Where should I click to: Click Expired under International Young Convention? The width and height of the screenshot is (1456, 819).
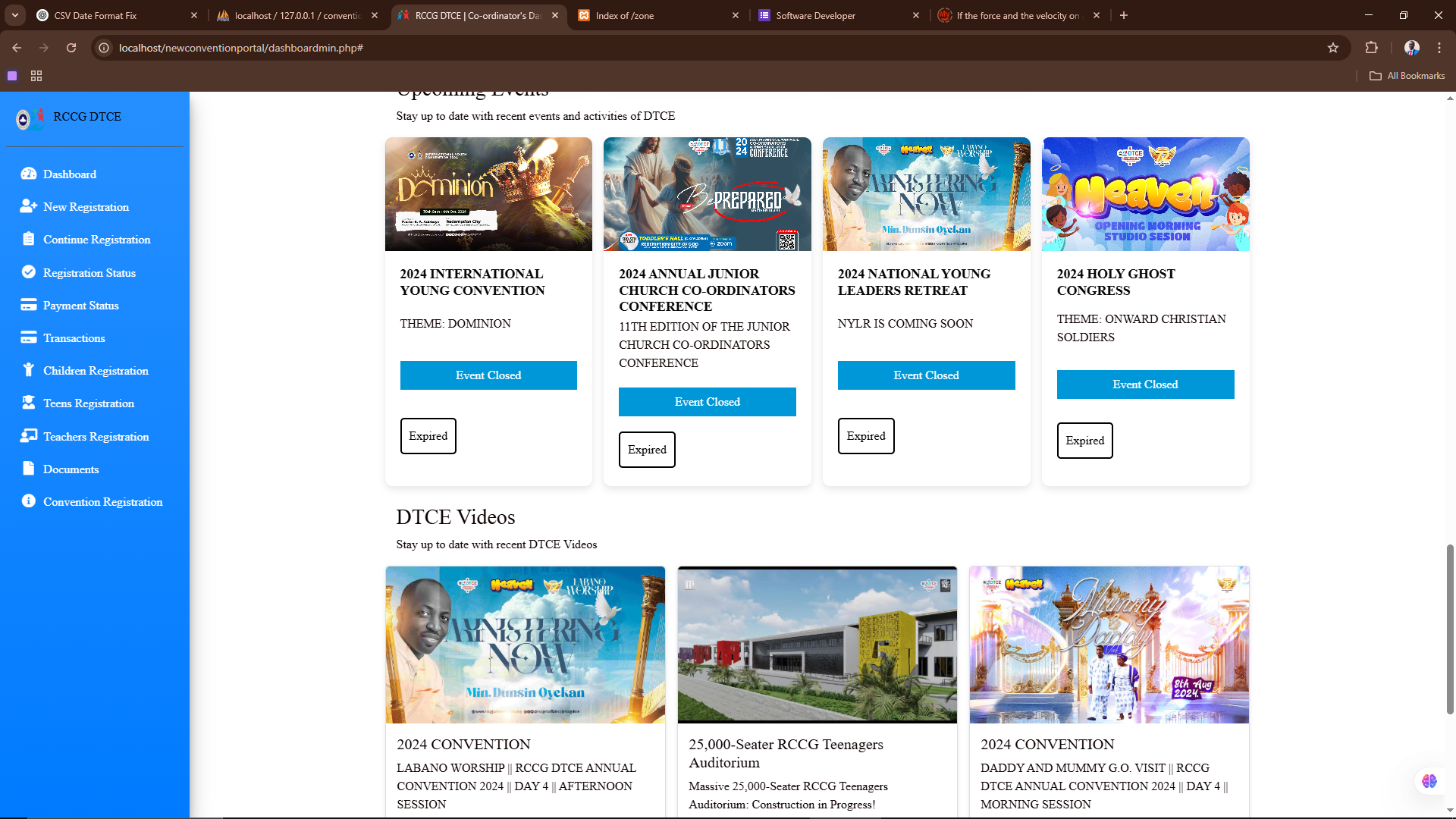click(x=428, y=436)
